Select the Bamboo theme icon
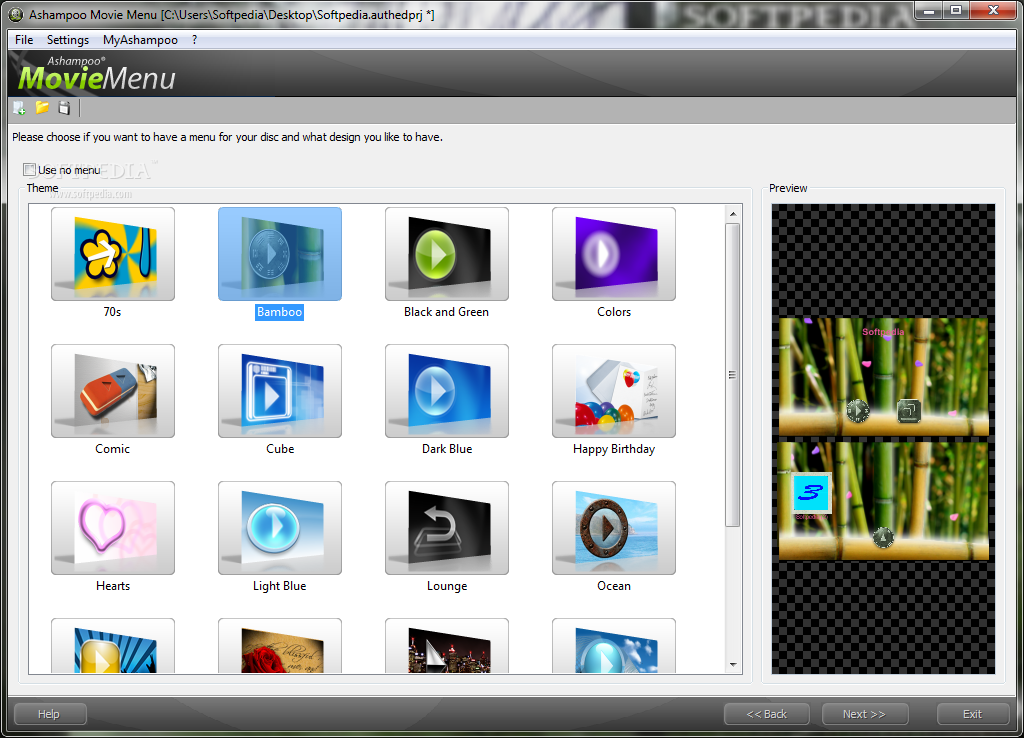Image resolution: width=1024 pixels, height=738 pixels. coord(280,254)
